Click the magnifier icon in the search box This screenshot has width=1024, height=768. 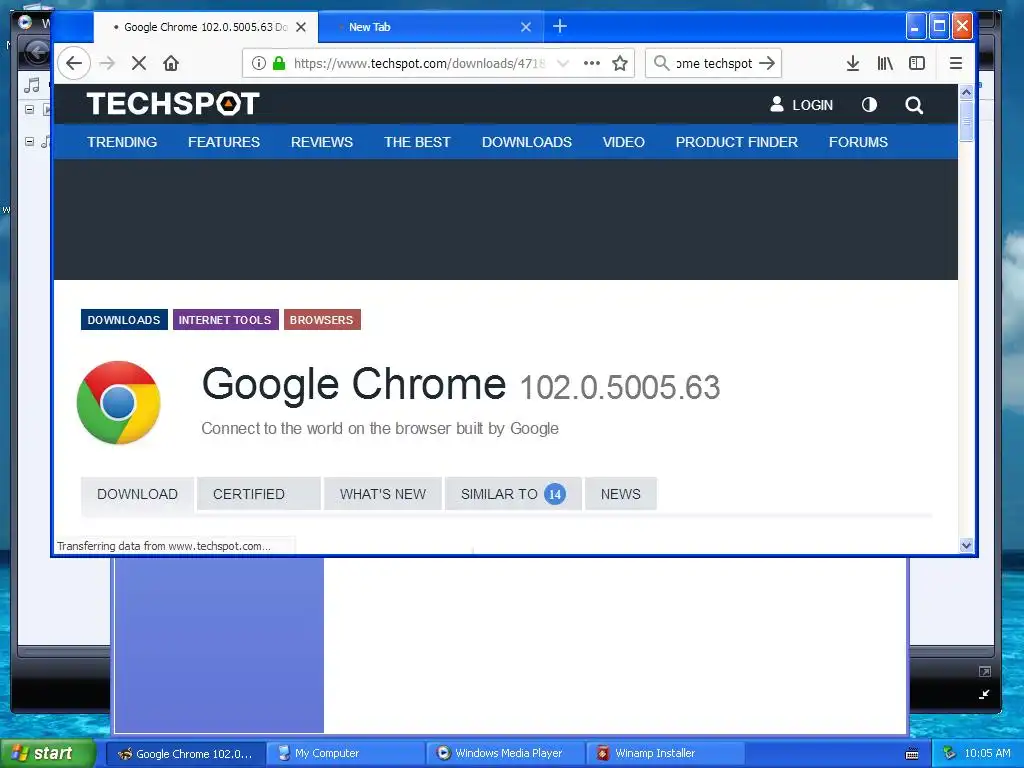click(x=662, y=63)
